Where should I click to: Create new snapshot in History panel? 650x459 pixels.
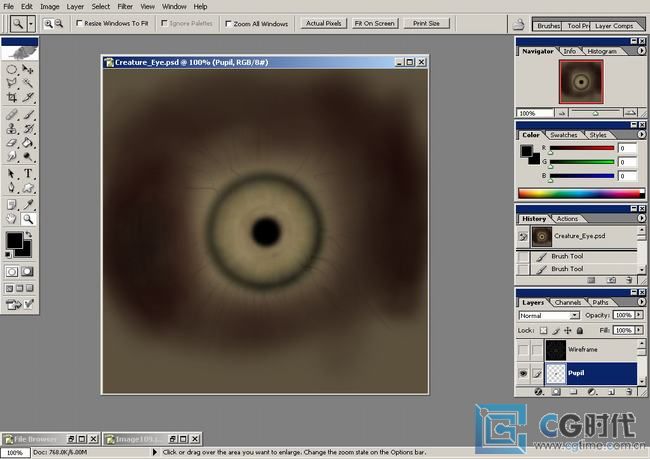pyautogui.click(x=611, y=280)
